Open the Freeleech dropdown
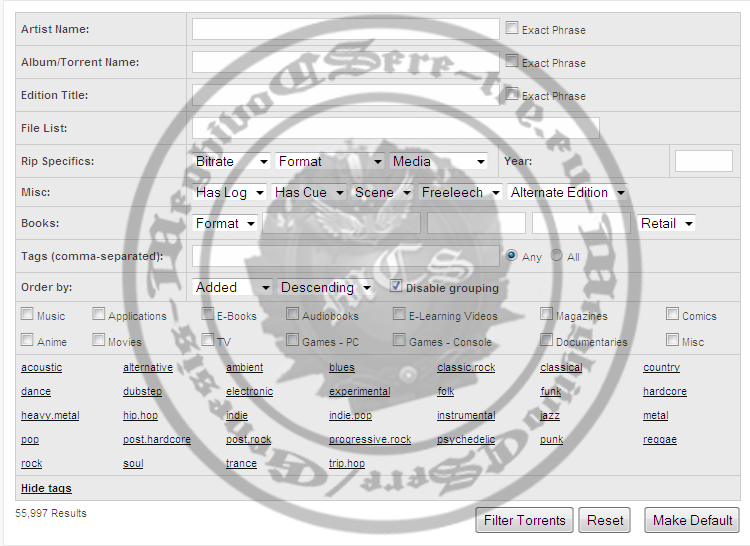750x546 pixels. [460, 193]
